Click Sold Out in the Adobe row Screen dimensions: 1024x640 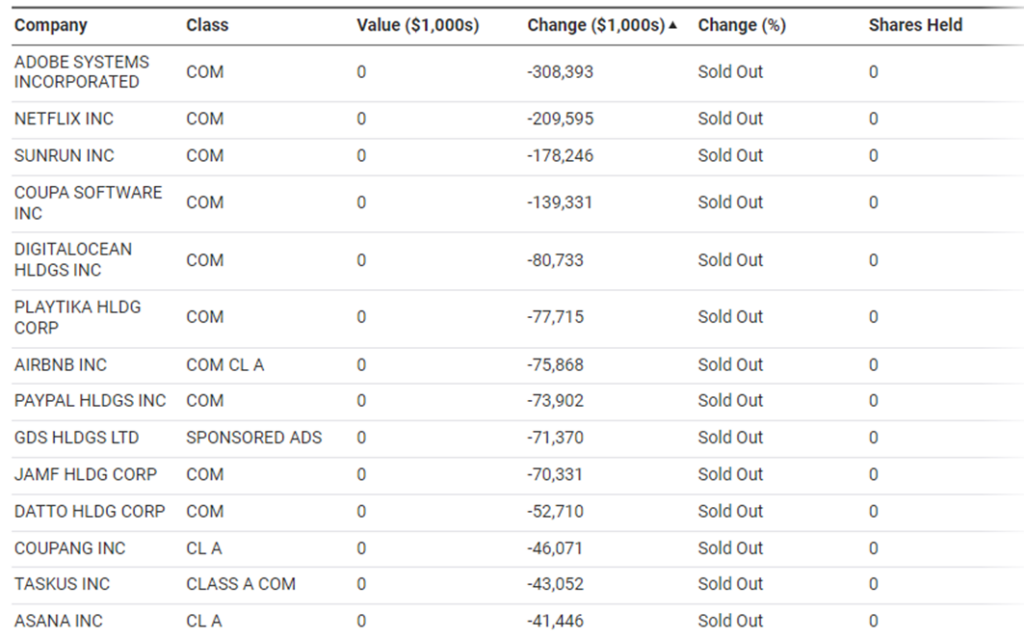click(730, 72)
